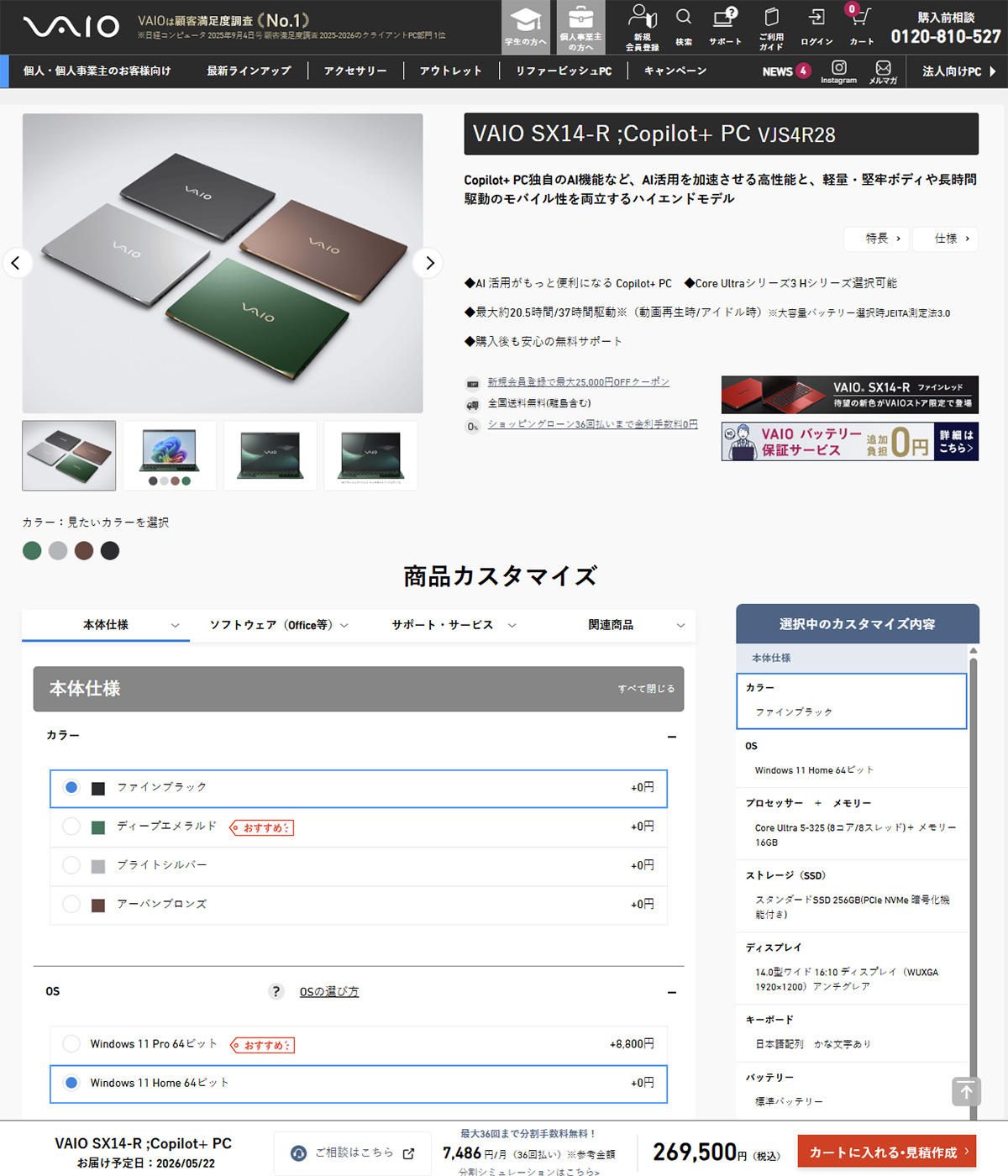
Task: Open the アウトレット menu item
Action: pos(450,71)
